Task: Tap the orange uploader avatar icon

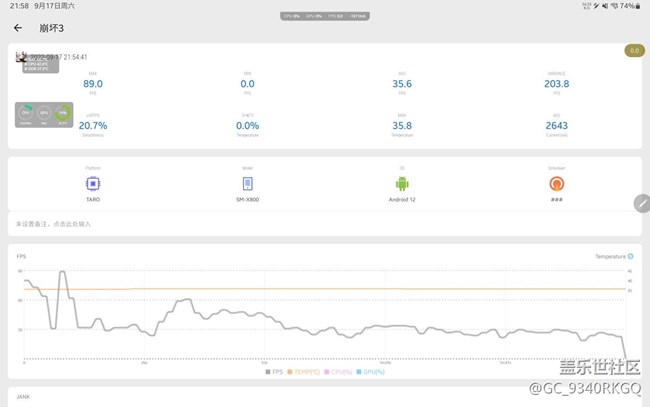Action: pos(557,184)
